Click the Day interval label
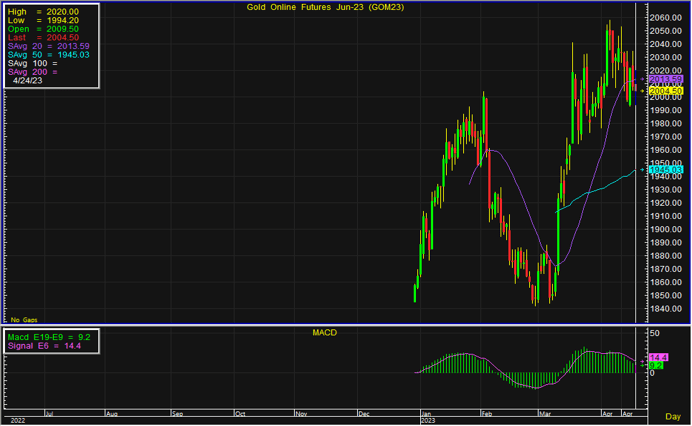 point(673,416)
